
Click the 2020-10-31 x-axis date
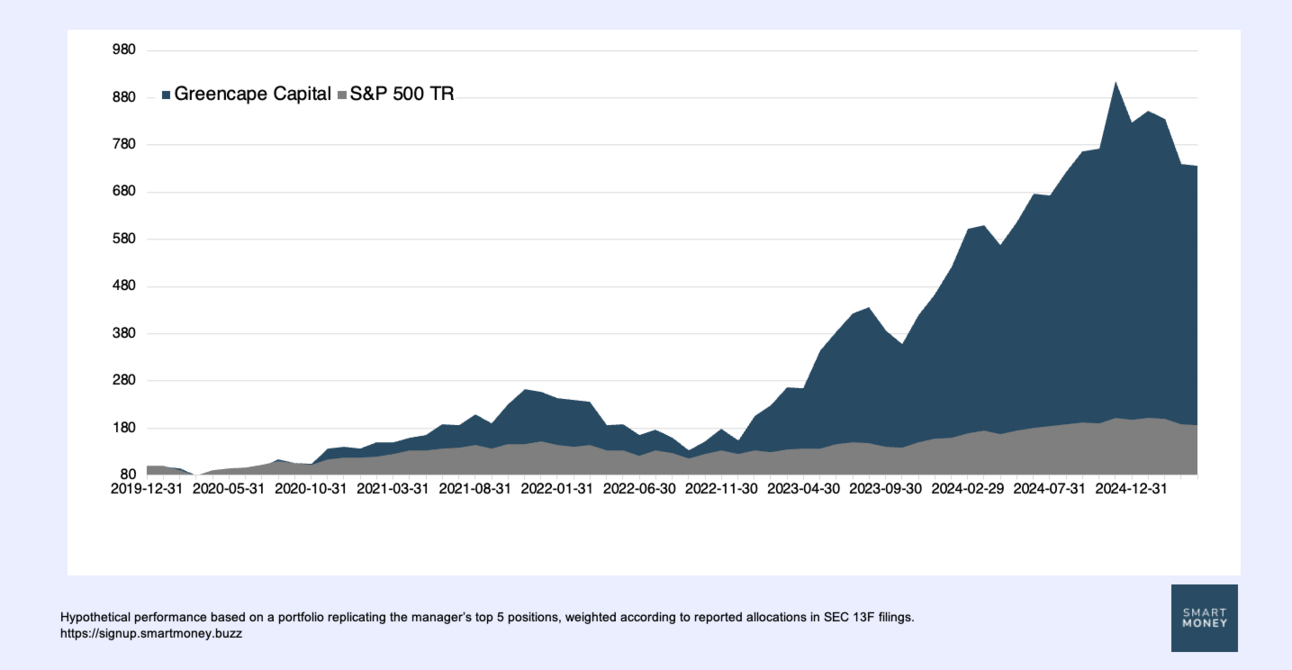[x=311, y=489]
